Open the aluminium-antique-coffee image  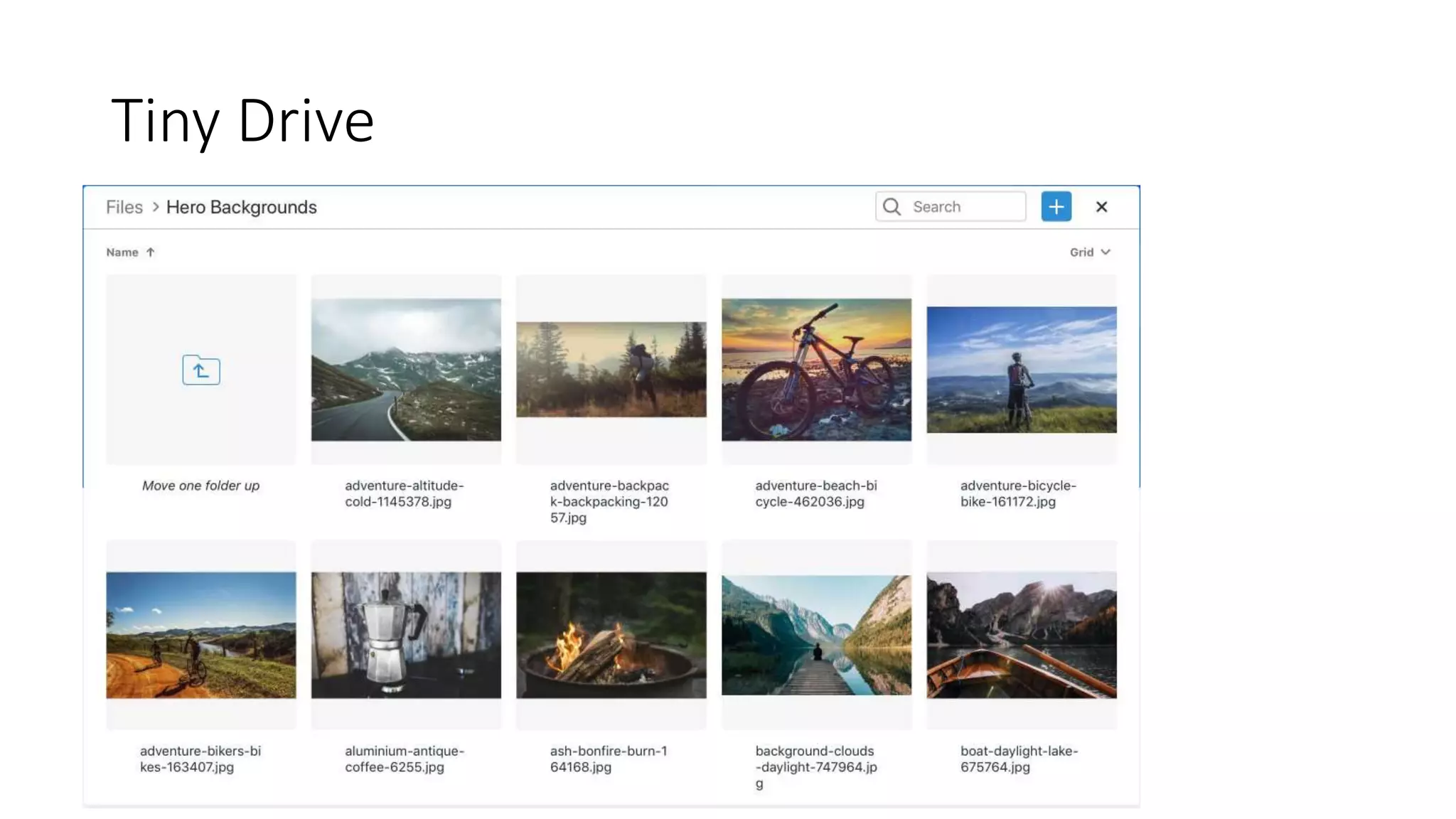coord(406,635)
